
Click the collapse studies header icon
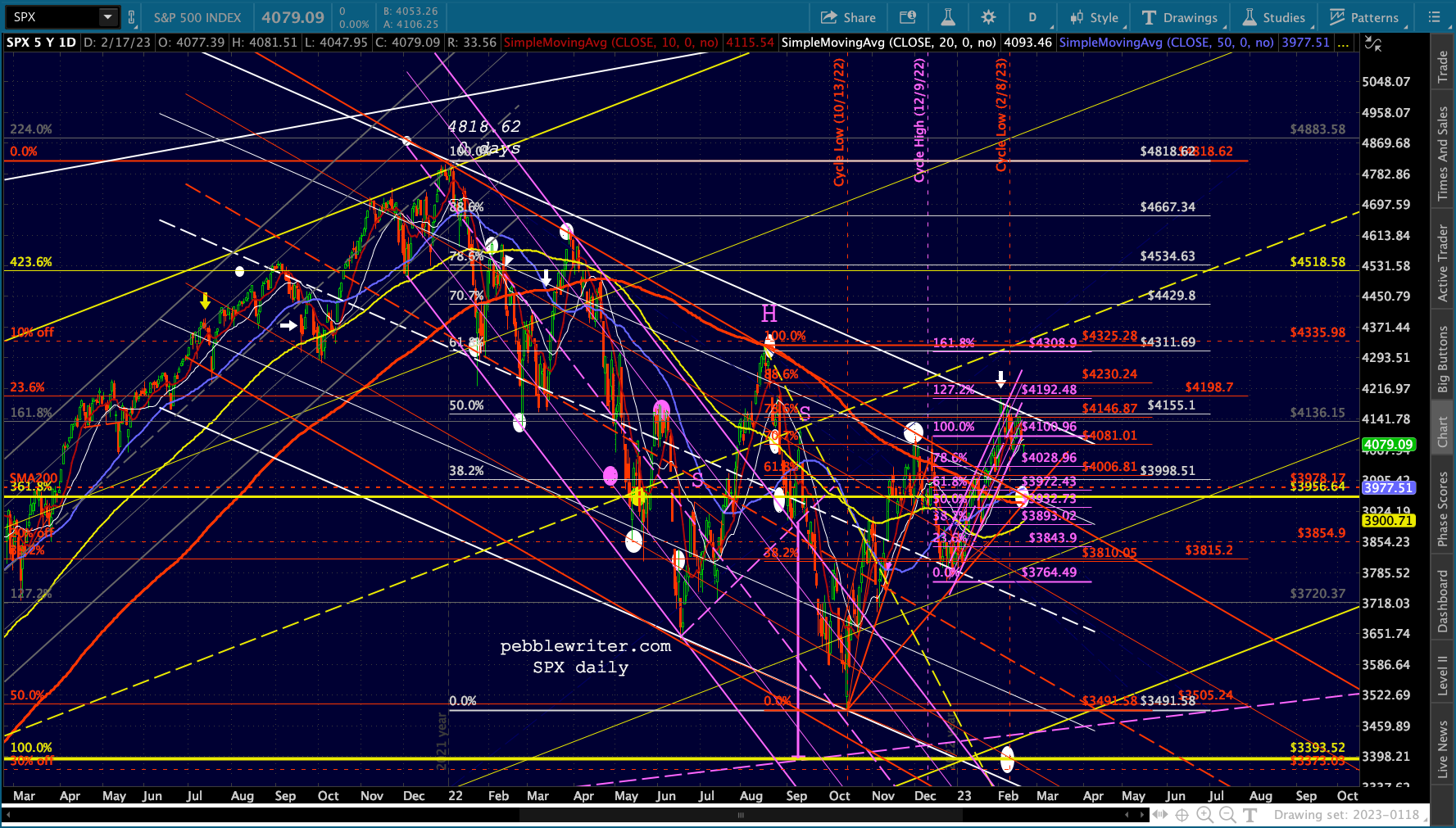(1374, 43)
